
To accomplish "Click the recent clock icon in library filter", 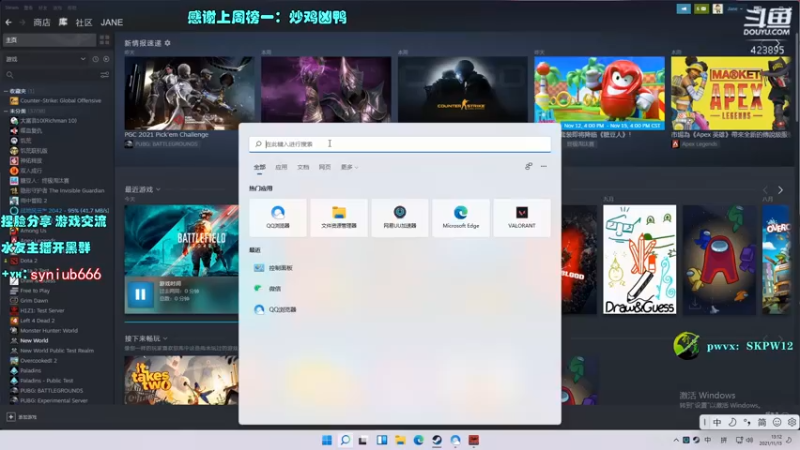I will pyautogui.click(x=95, y=59).
